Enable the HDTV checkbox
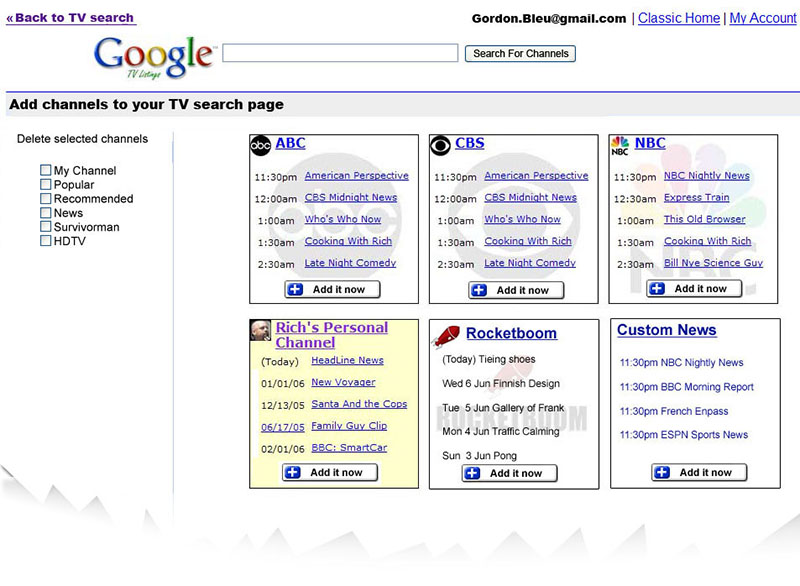 [x=46, y=241]
